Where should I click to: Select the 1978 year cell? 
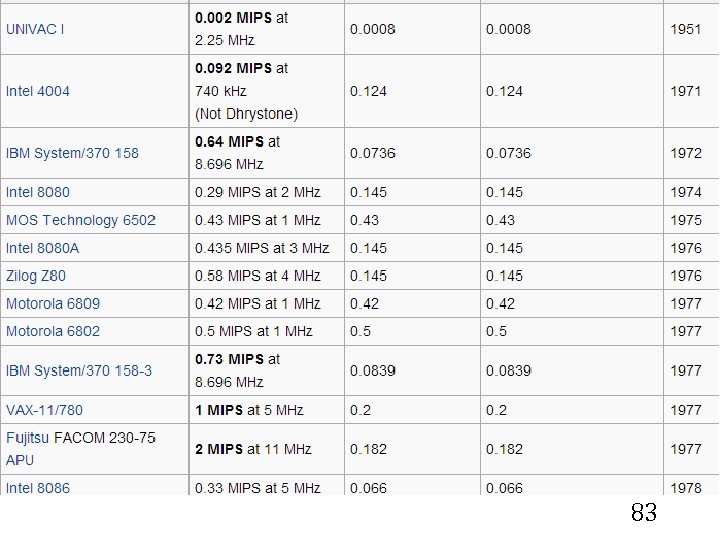[685, 488]
